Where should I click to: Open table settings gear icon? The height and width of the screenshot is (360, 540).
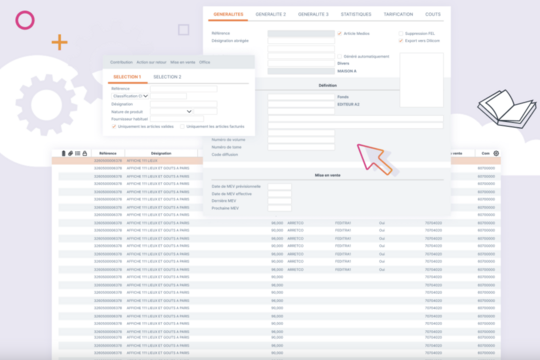[x=496, y=153]
